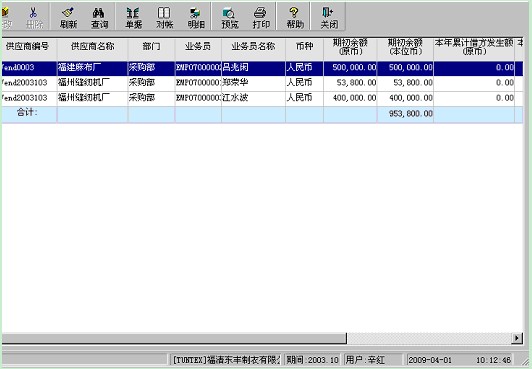Click the horizontal scrollbar right arrow
The image size is (532, 369).
(x=517, y=338)
